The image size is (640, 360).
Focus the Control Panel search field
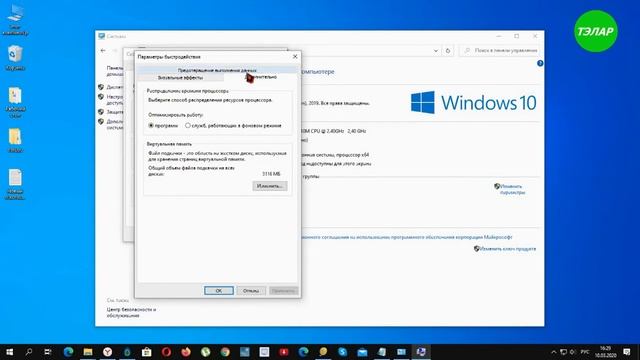501,51
